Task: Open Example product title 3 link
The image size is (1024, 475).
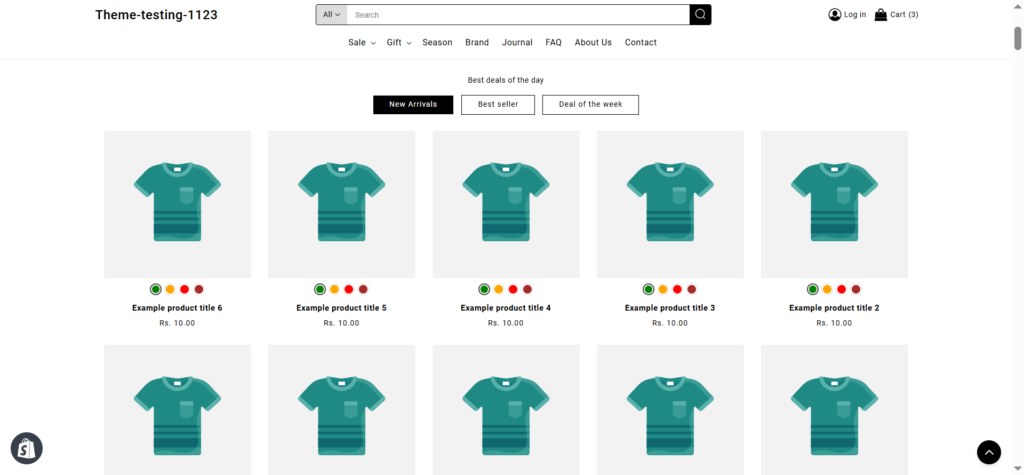Action: 670,308
